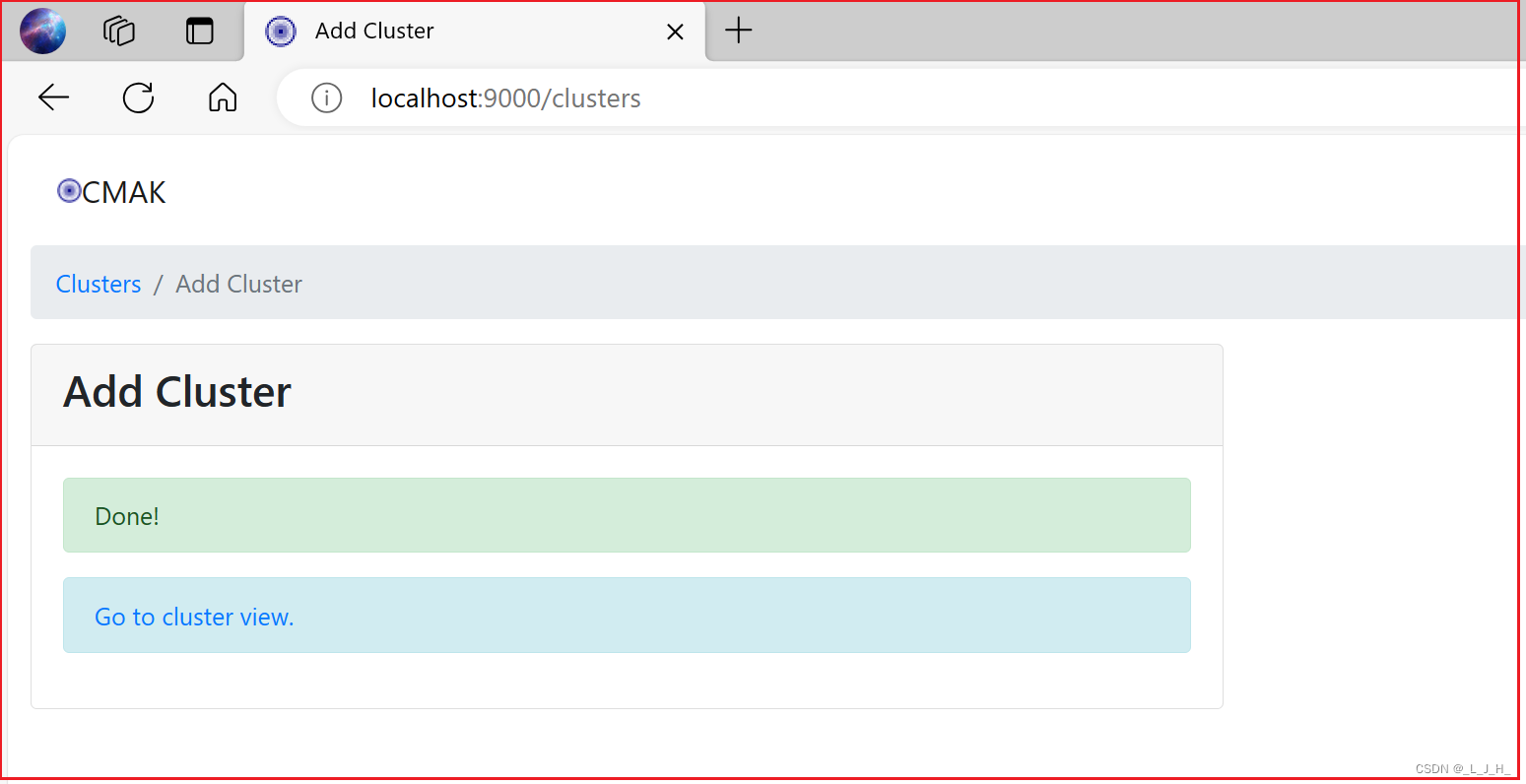
Task: Click the site information info icon
Action: pos(326,98)
